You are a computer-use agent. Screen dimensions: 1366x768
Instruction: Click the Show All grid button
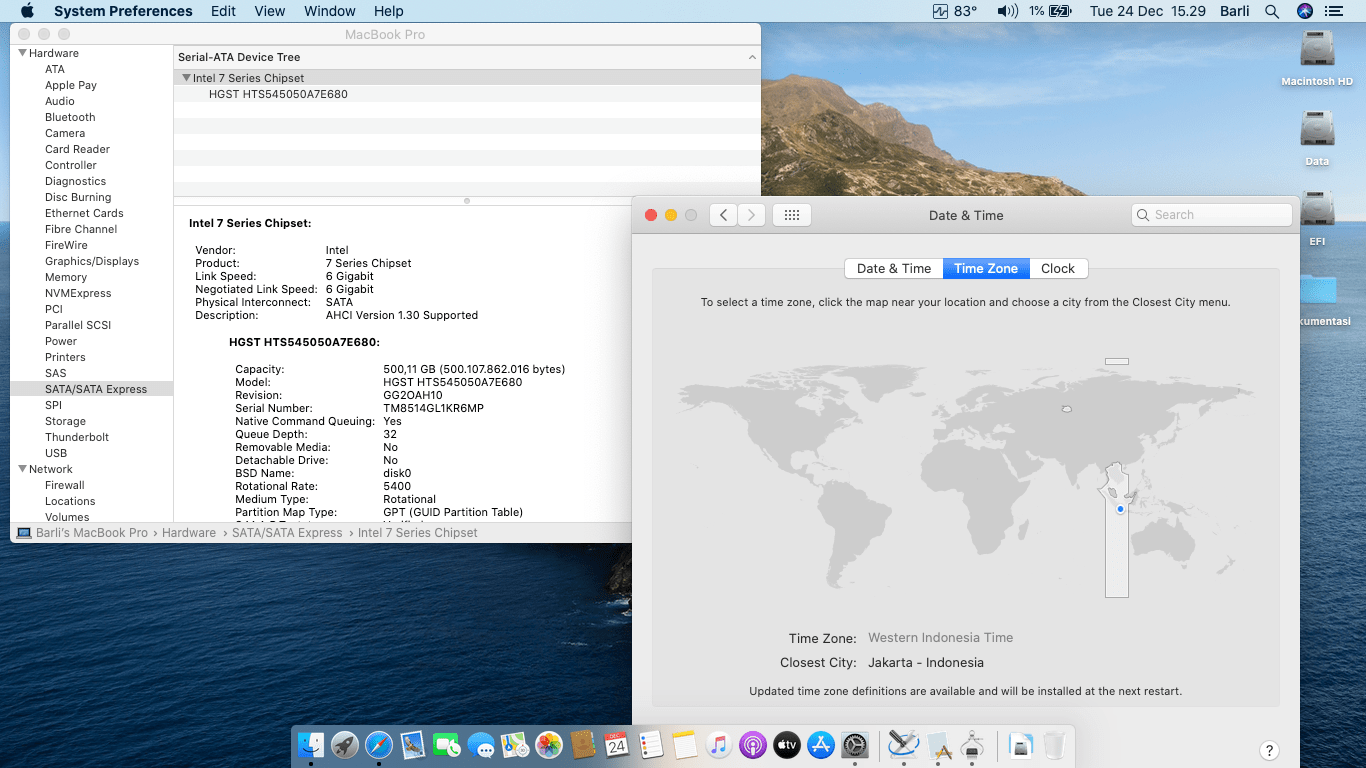pos(791,215)
